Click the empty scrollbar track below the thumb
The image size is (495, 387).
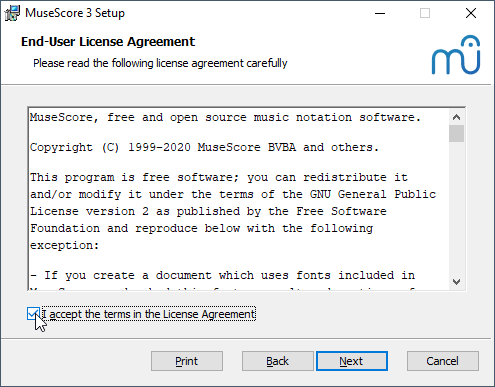[456, 208]
